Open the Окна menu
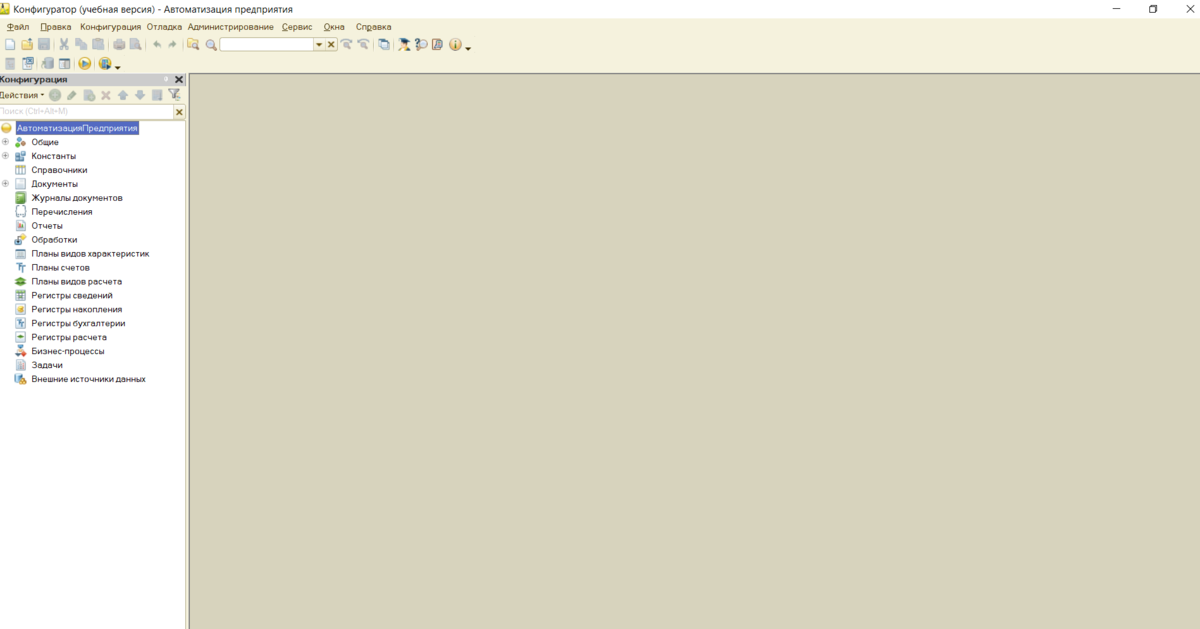 tap(334, 27)
